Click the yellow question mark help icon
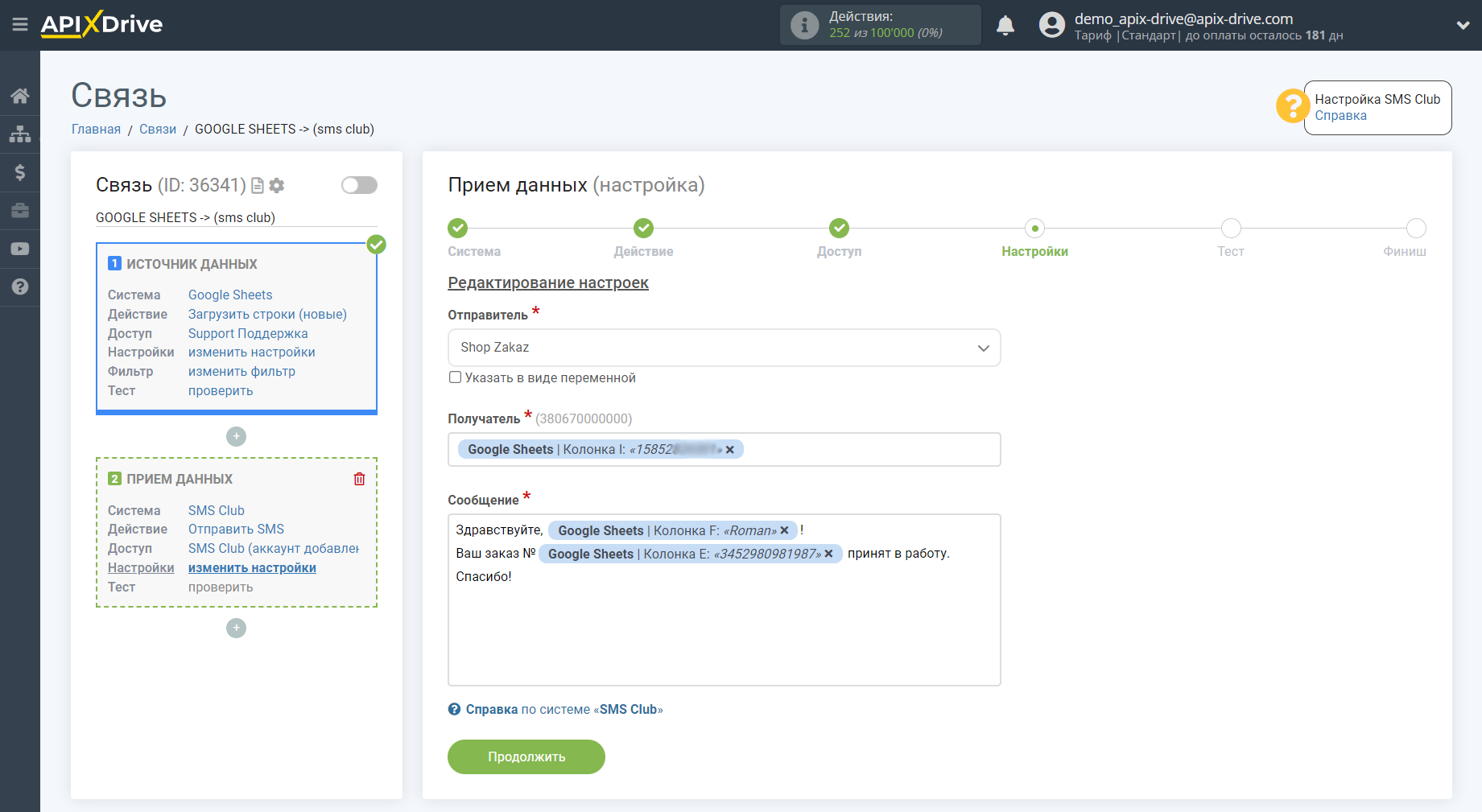The image size is (1482, 812). [x=1292, y=106]
